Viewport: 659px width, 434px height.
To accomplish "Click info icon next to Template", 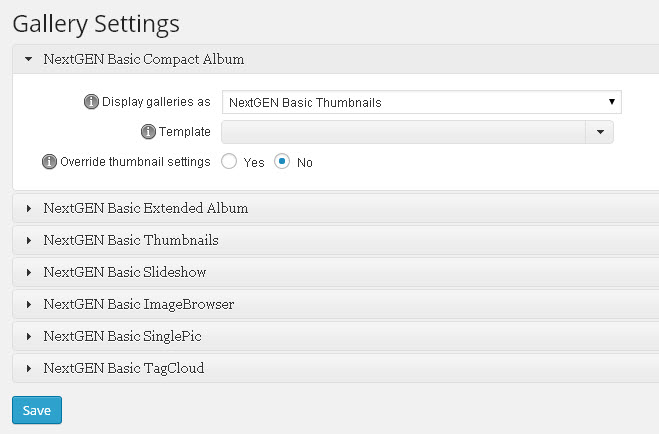I will 148,132.
